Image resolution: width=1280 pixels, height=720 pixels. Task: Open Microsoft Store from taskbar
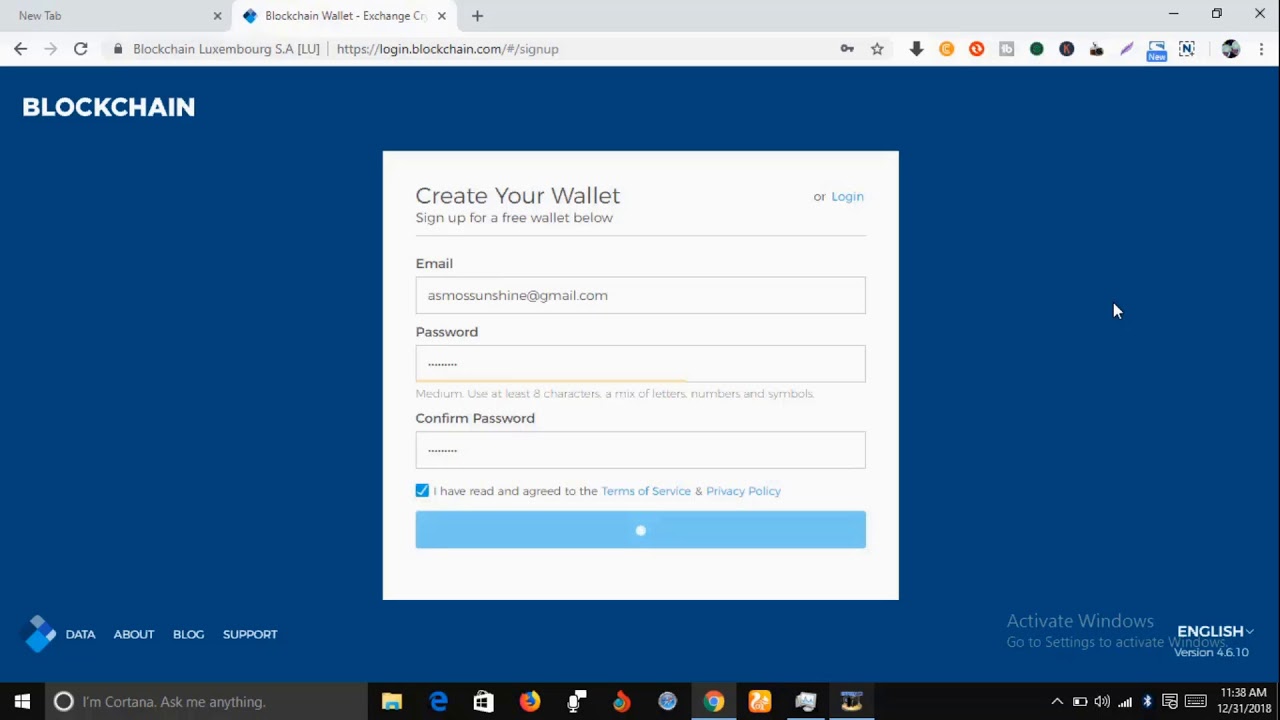coord(483,702)
